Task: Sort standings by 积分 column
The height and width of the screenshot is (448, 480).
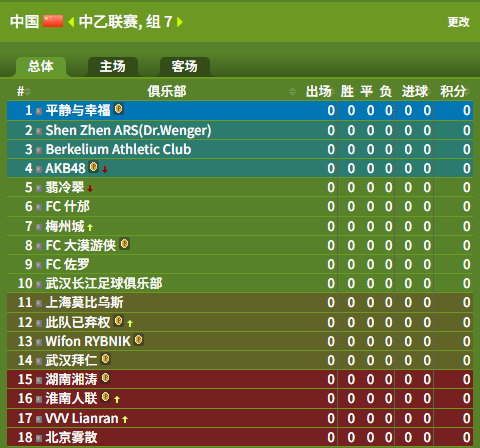Action: pyautogui.click(x=454, y=91)
